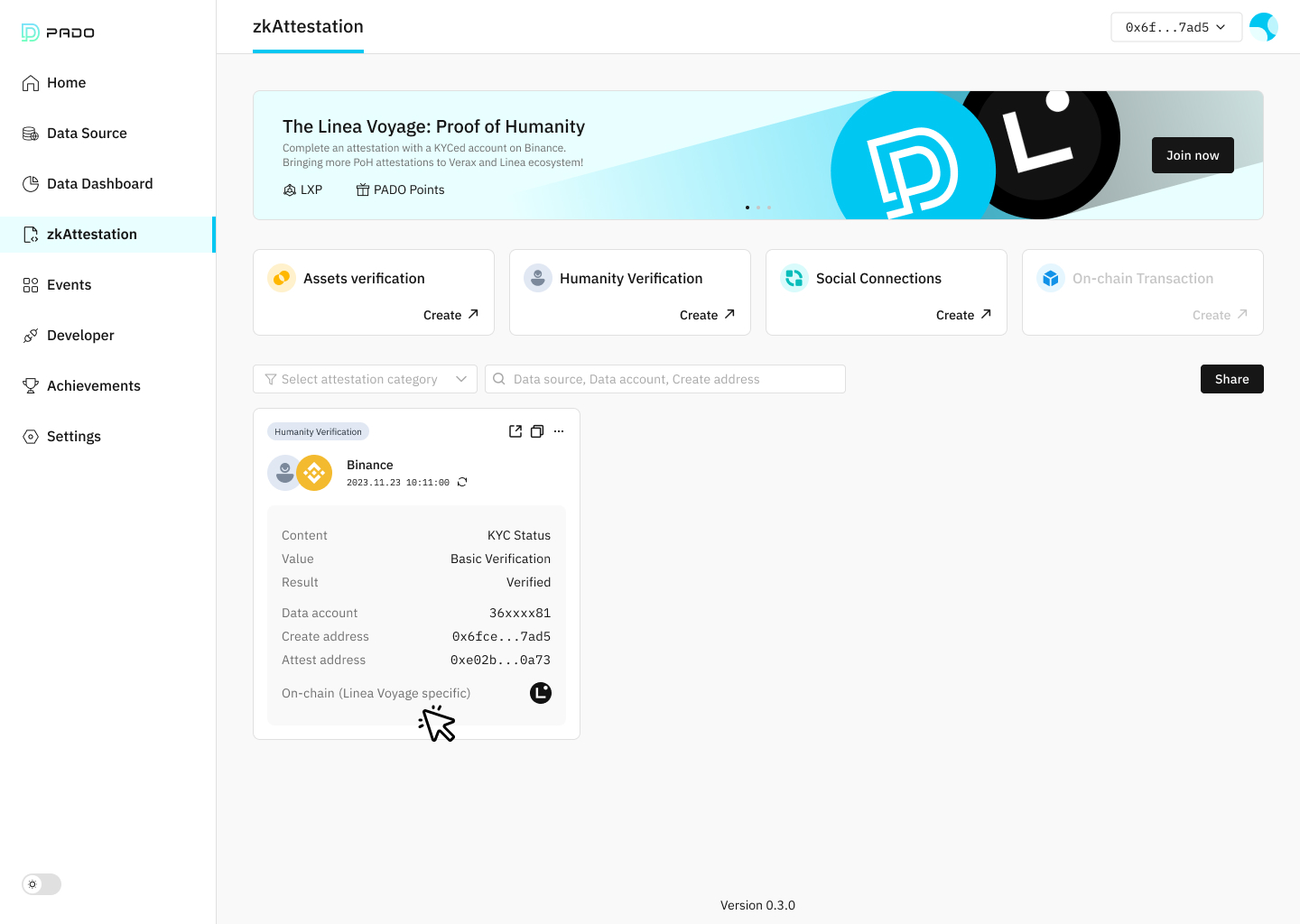Click the search magnifier icon

pyautogui.click(x=499, y=379)
